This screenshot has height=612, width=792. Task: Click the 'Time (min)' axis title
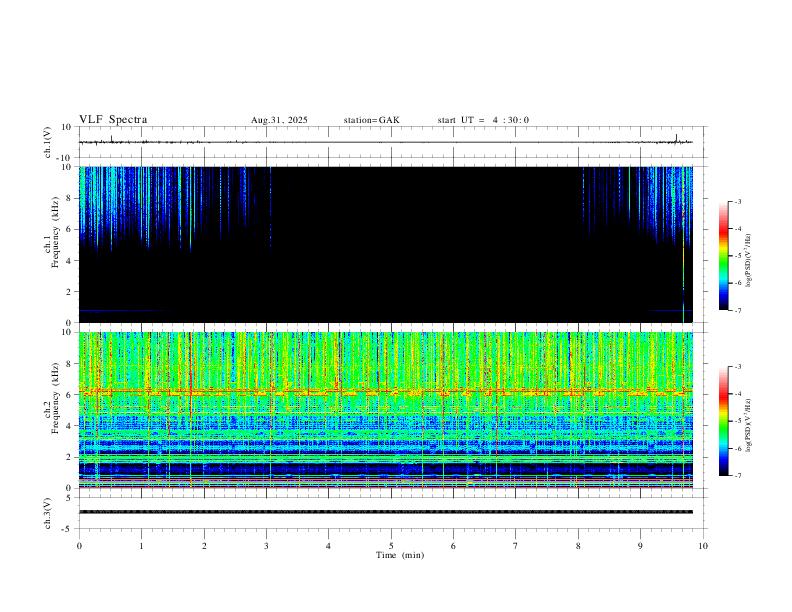pos(400,555)
